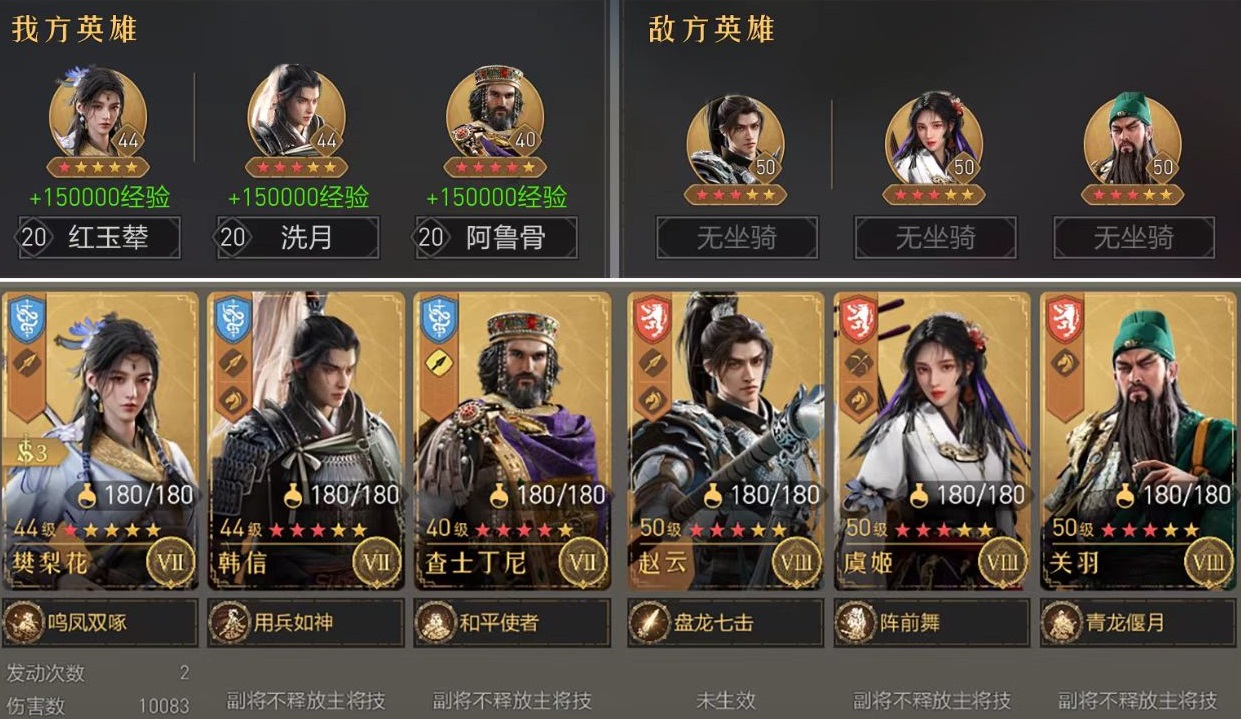Click the first 无坐骑 enemy mount slot
The width and height of the screenshot is (1241, 719).
point(737,238)
